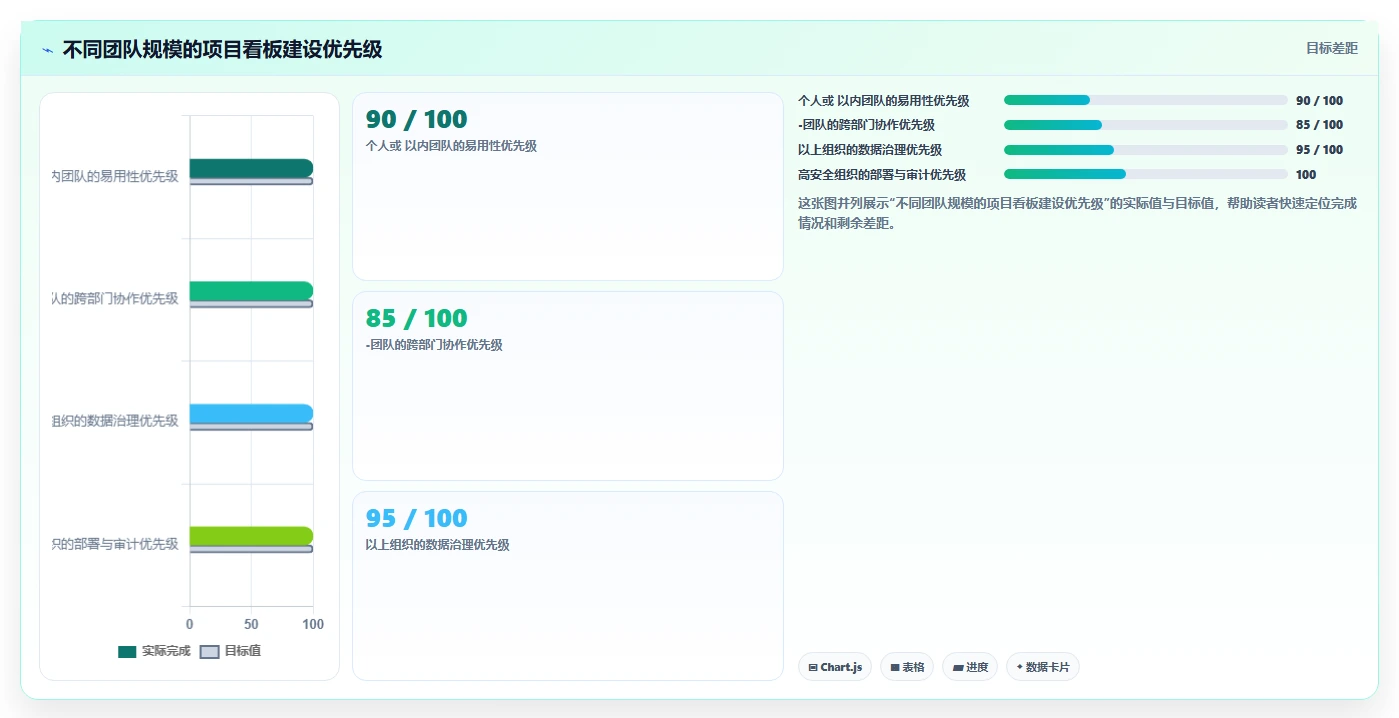Click the dashboard title 不同团队规模的项目看板建设优先级
Screen dimensions: 1399x718
[222, 50]
